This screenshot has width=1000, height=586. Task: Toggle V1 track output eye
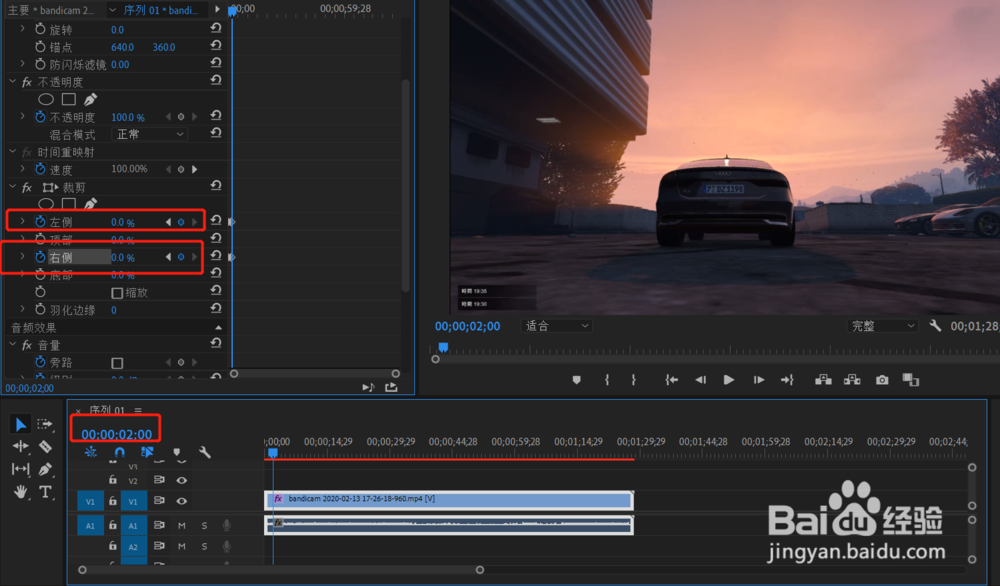point(182,501)
